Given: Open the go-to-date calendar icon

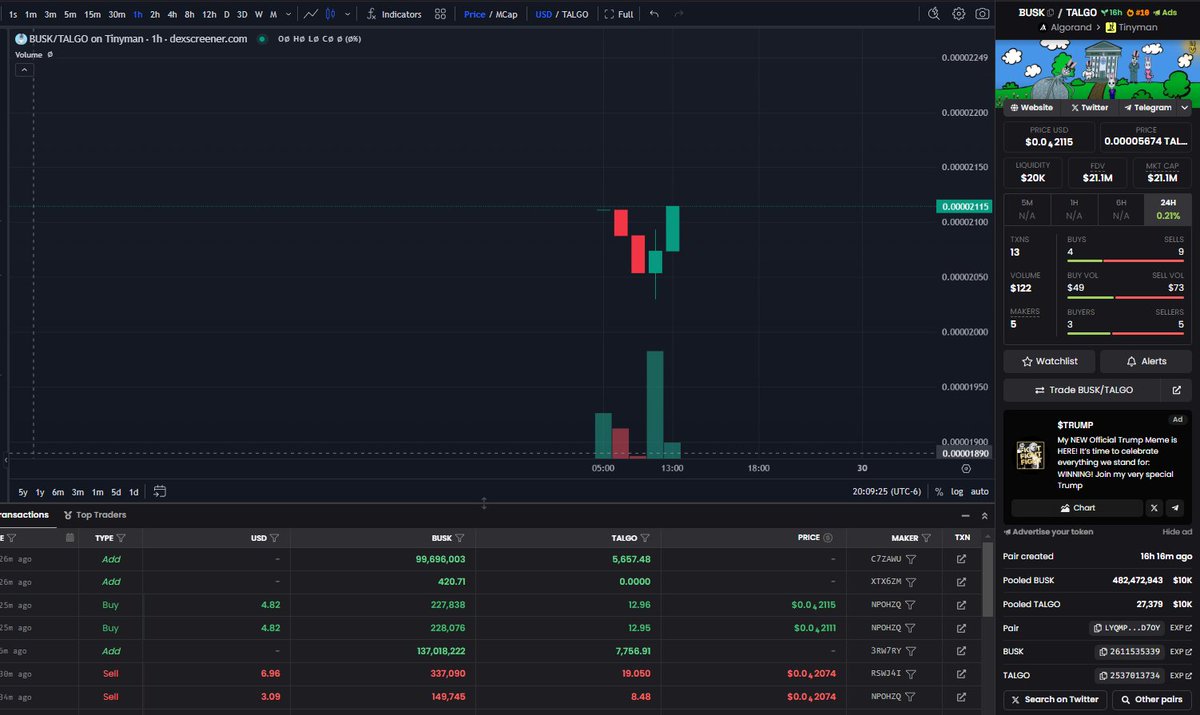Looking at the screenshot, I should click(159, 491).
